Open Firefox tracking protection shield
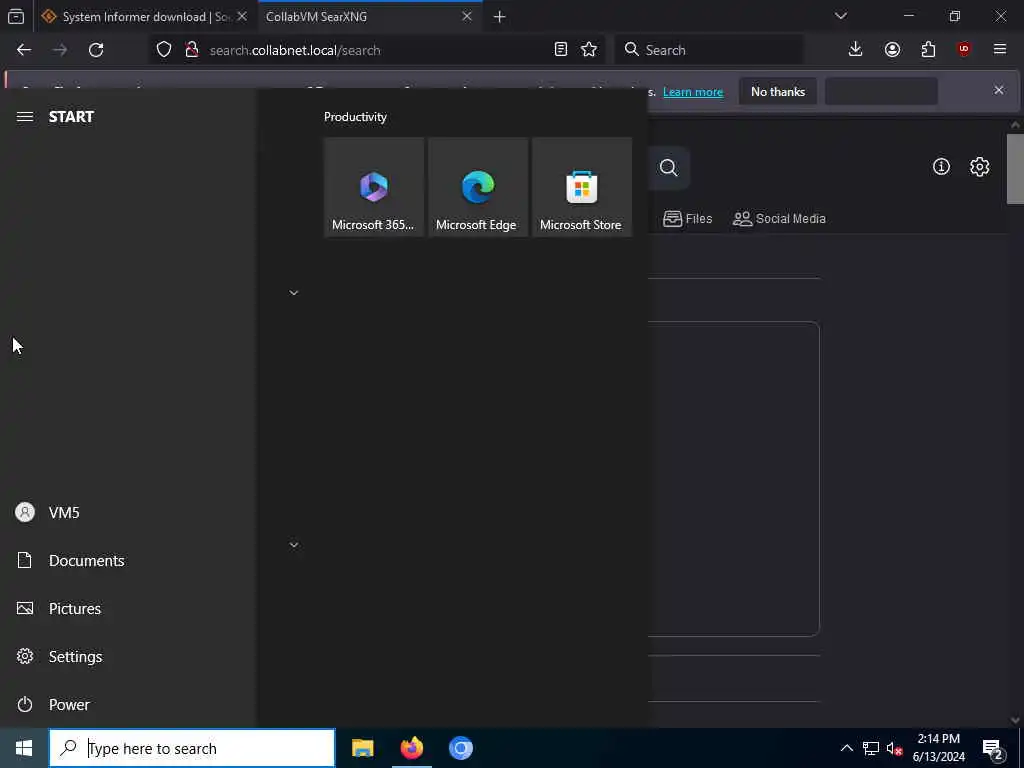 [x=164, y=50]
